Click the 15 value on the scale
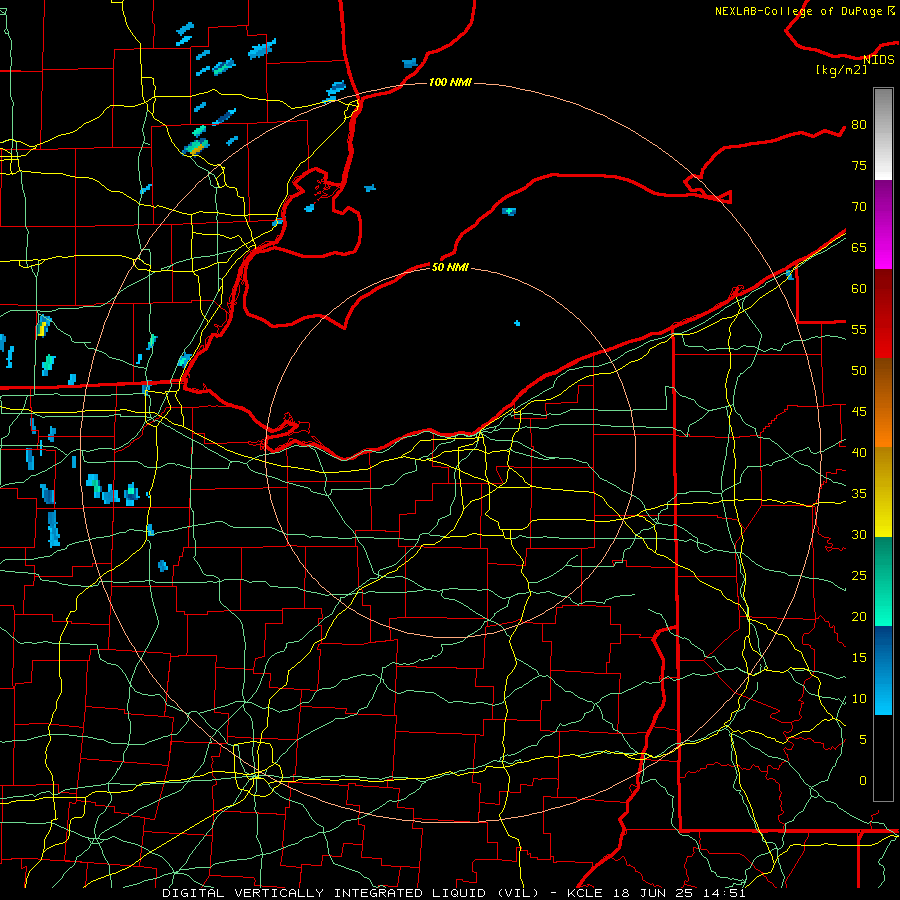 click(859, 658)
